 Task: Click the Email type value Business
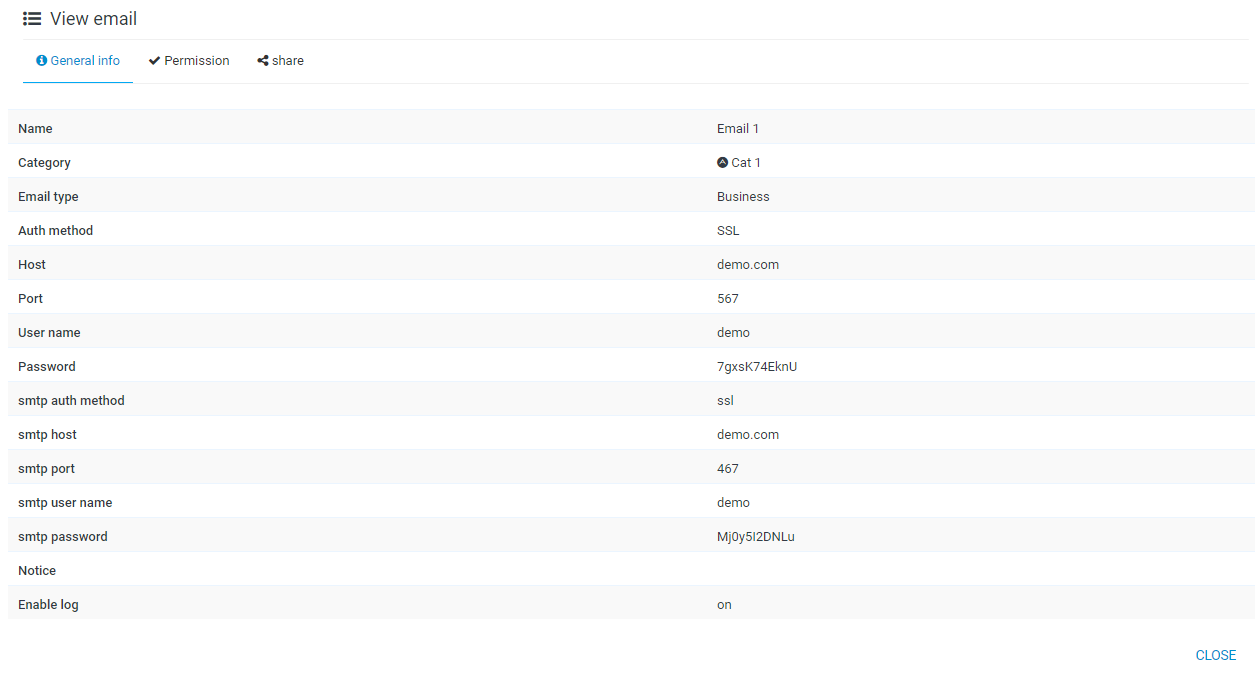click(743, 197)
